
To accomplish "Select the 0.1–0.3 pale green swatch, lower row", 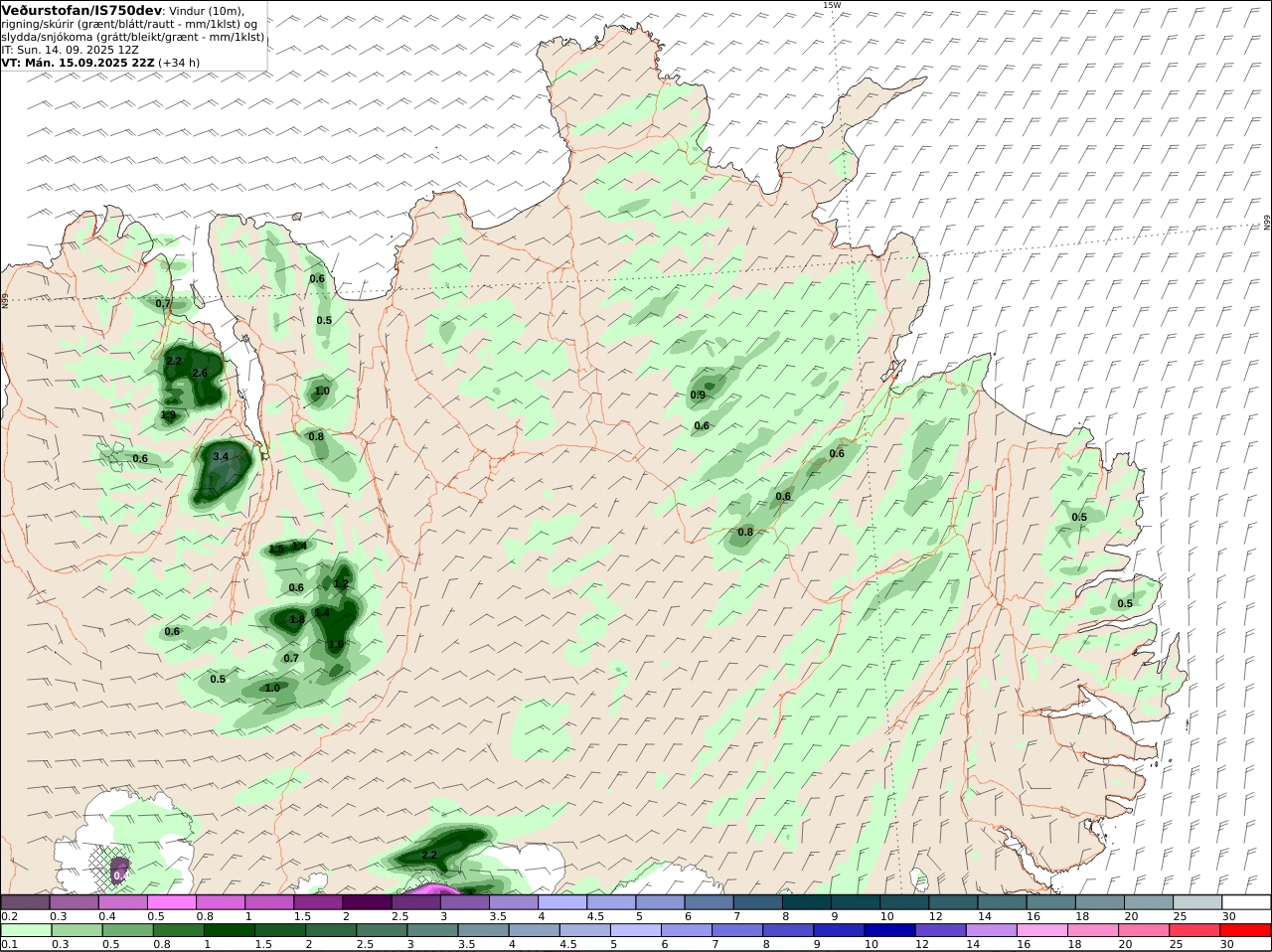I will [25, 930].
